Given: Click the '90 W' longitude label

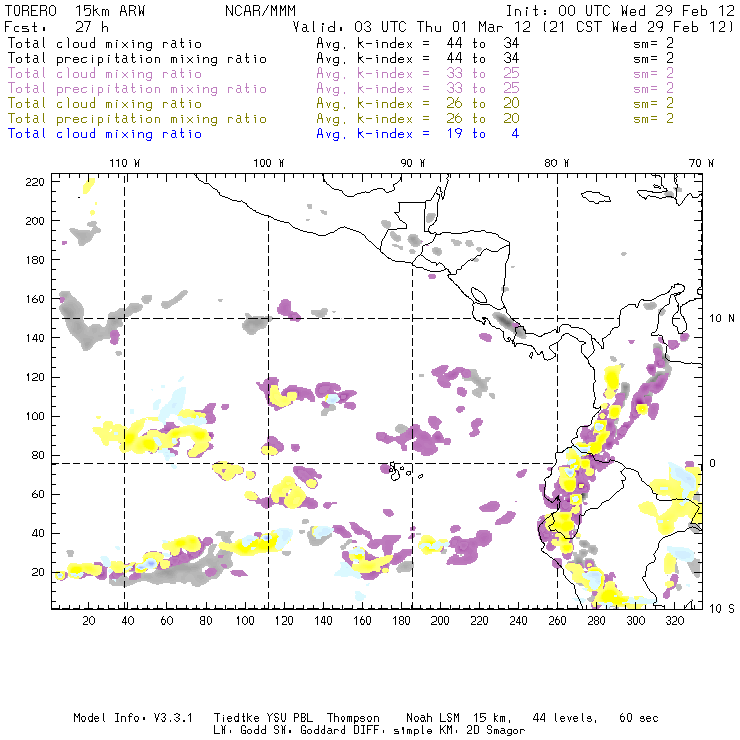Looking at the screenshot, I should 413,163.
